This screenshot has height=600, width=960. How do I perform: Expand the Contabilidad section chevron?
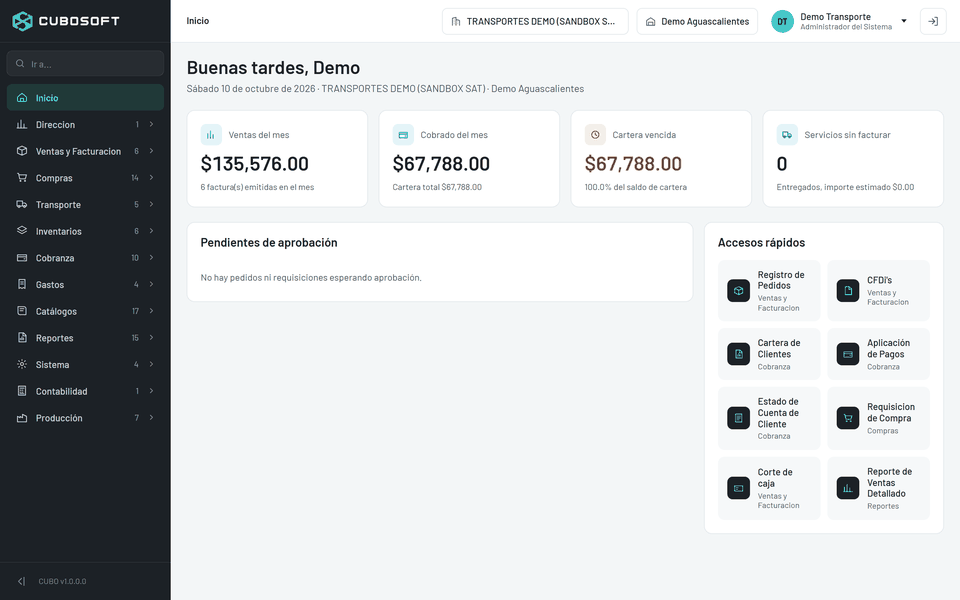(151, 391)
